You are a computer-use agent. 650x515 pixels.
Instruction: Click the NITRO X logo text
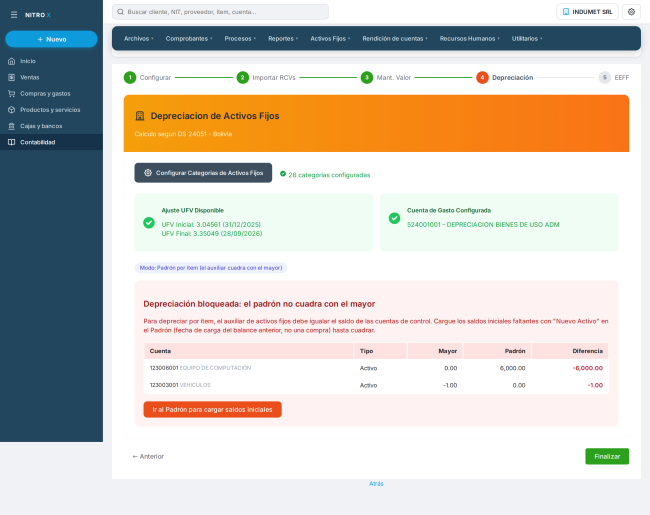(x=38, y=15)
